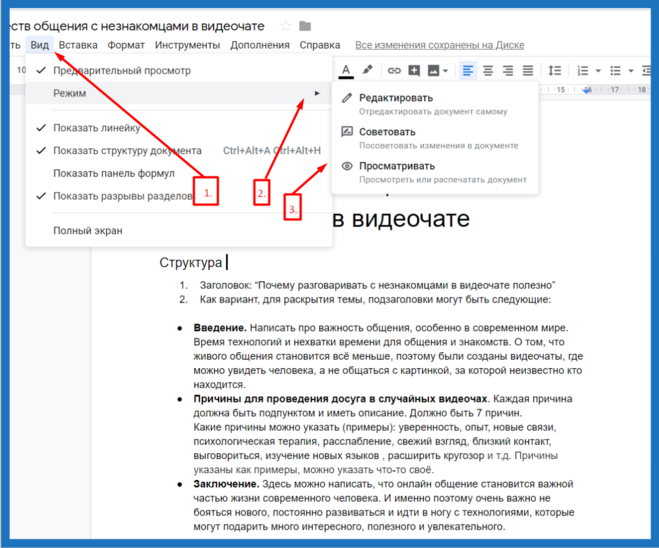Select Просматривать mode

397,166
